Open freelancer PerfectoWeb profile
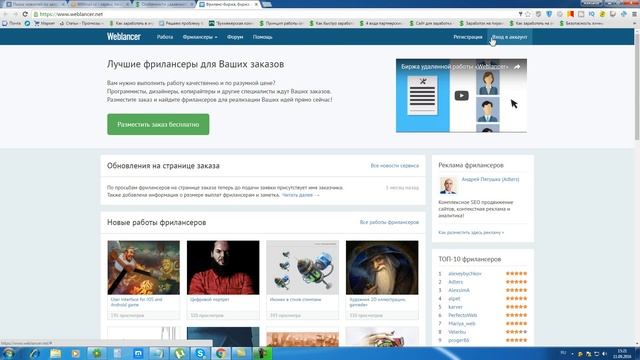 (x=462, y=315)
